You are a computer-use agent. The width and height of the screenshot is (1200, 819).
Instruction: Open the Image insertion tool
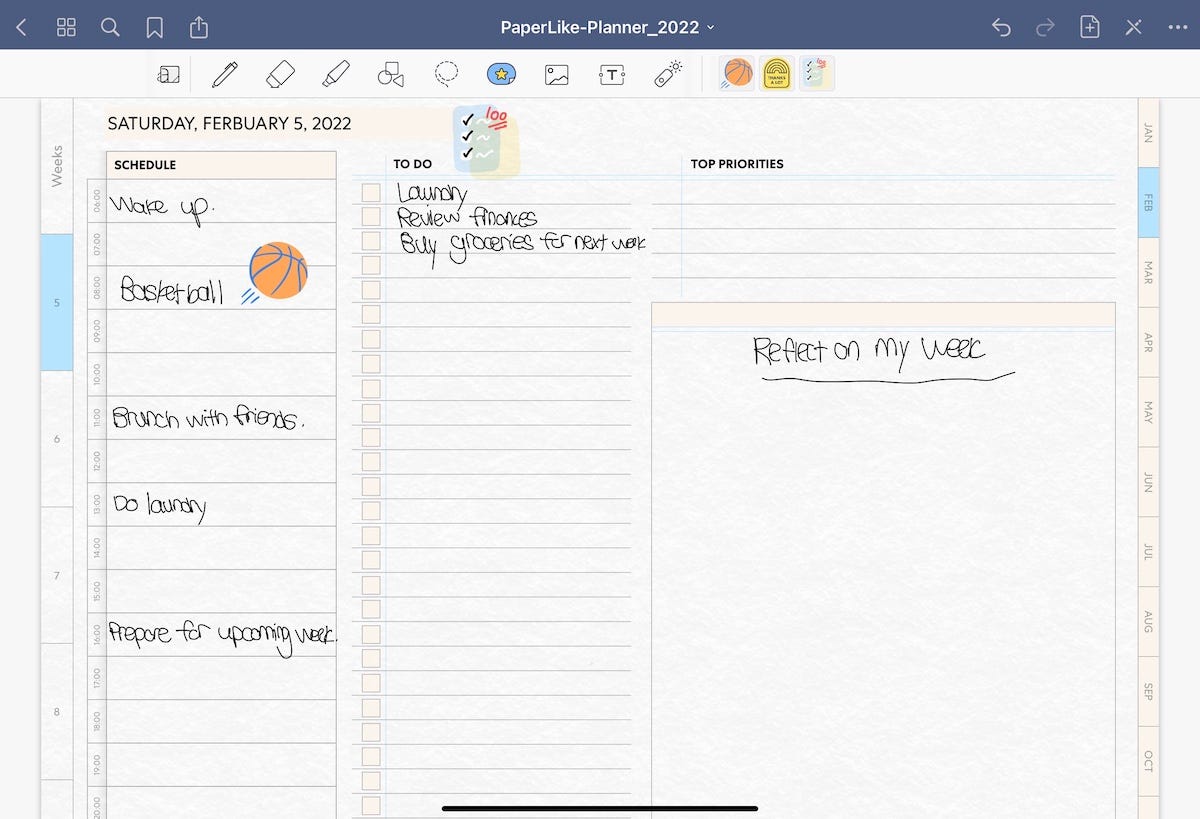(557, 73)
